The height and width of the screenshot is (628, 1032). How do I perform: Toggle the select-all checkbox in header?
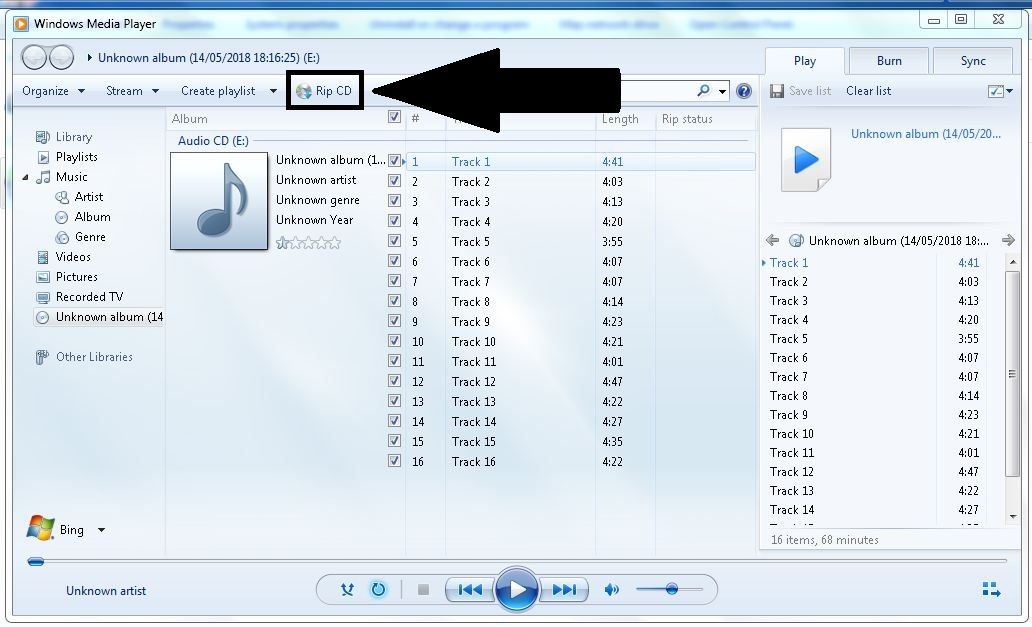[394, 117]
